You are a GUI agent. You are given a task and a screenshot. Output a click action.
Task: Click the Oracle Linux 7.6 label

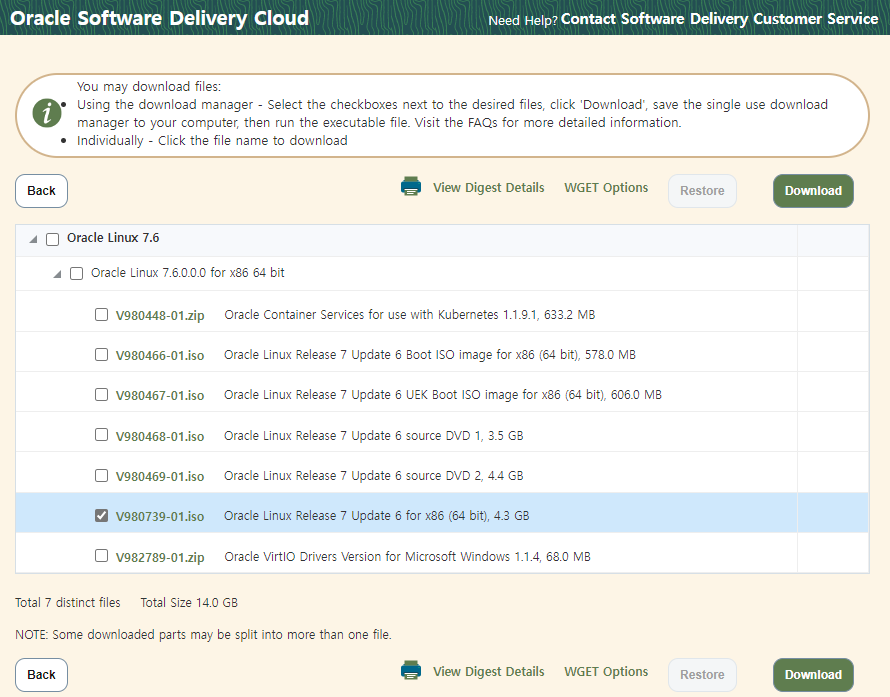click(113, 238)
